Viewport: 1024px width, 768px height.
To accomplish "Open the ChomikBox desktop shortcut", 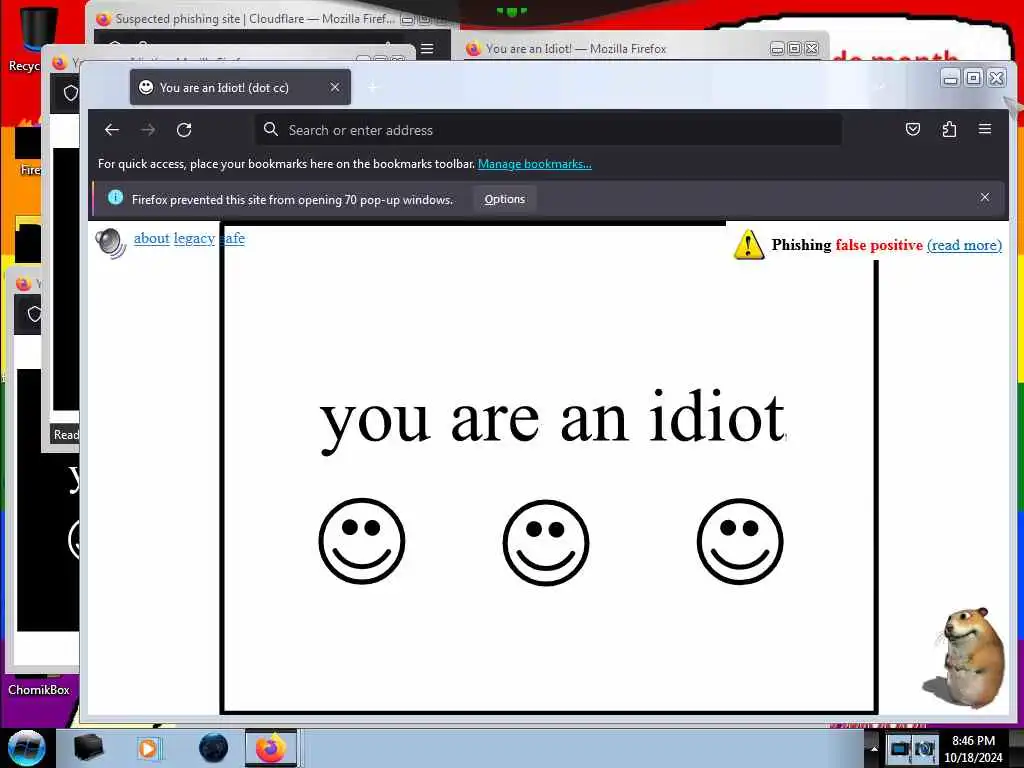I will [39, 690].
